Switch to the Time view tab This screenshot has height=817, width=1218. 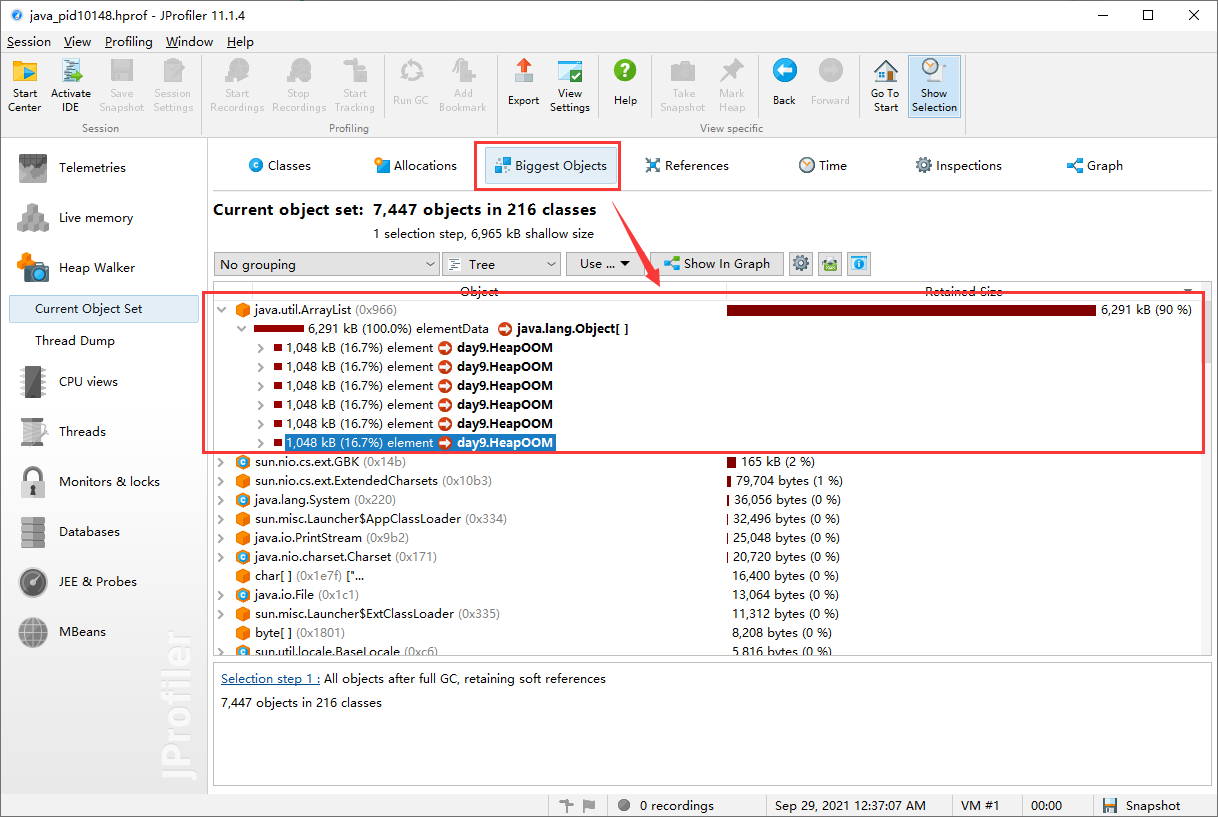[x=822, y=166]
